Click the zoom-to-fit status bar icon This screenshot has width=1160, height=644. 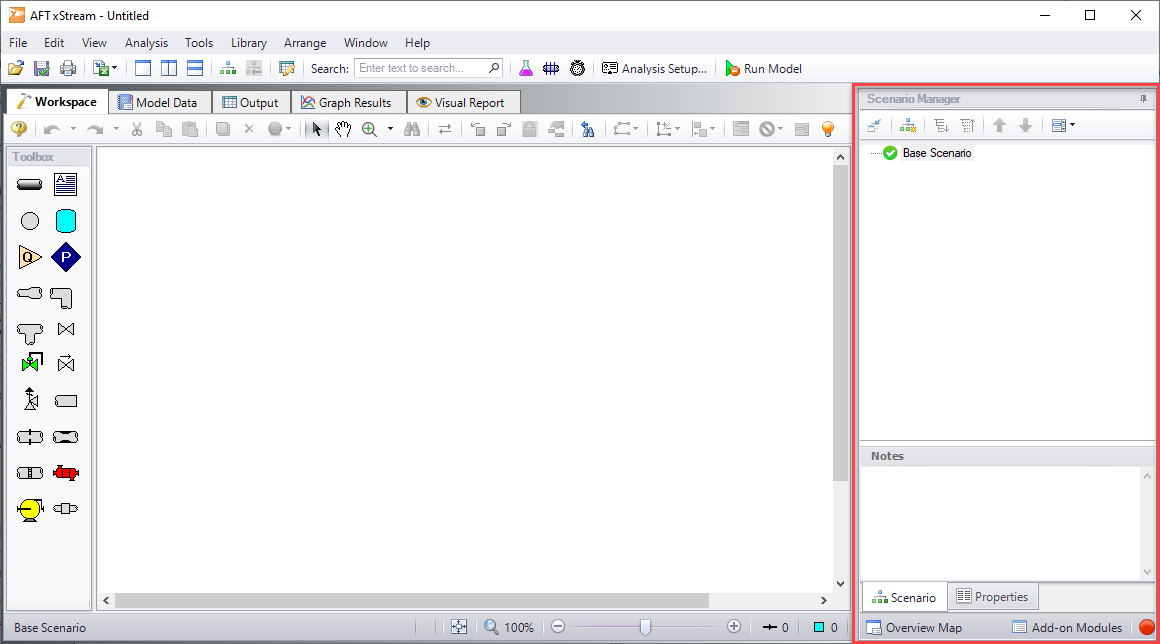459,627
